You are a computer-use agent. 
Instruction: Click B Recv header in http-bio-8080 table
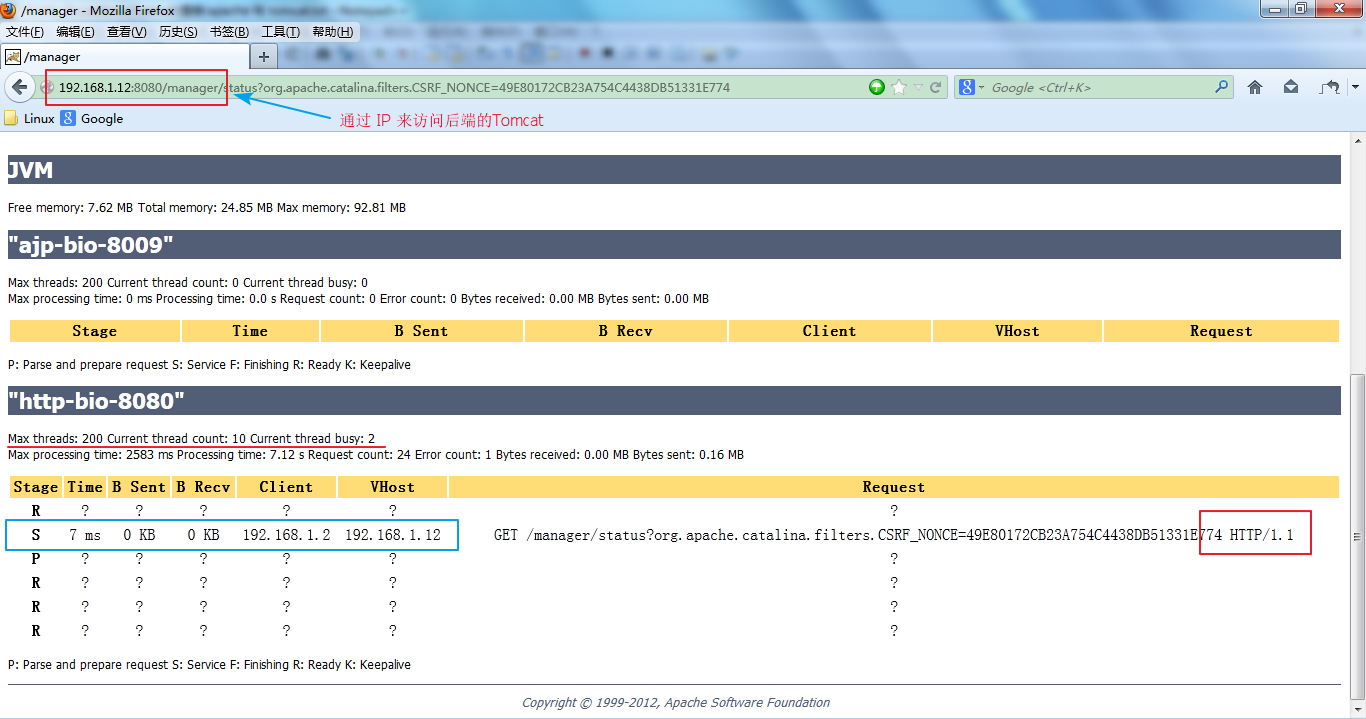click(203, 487)
